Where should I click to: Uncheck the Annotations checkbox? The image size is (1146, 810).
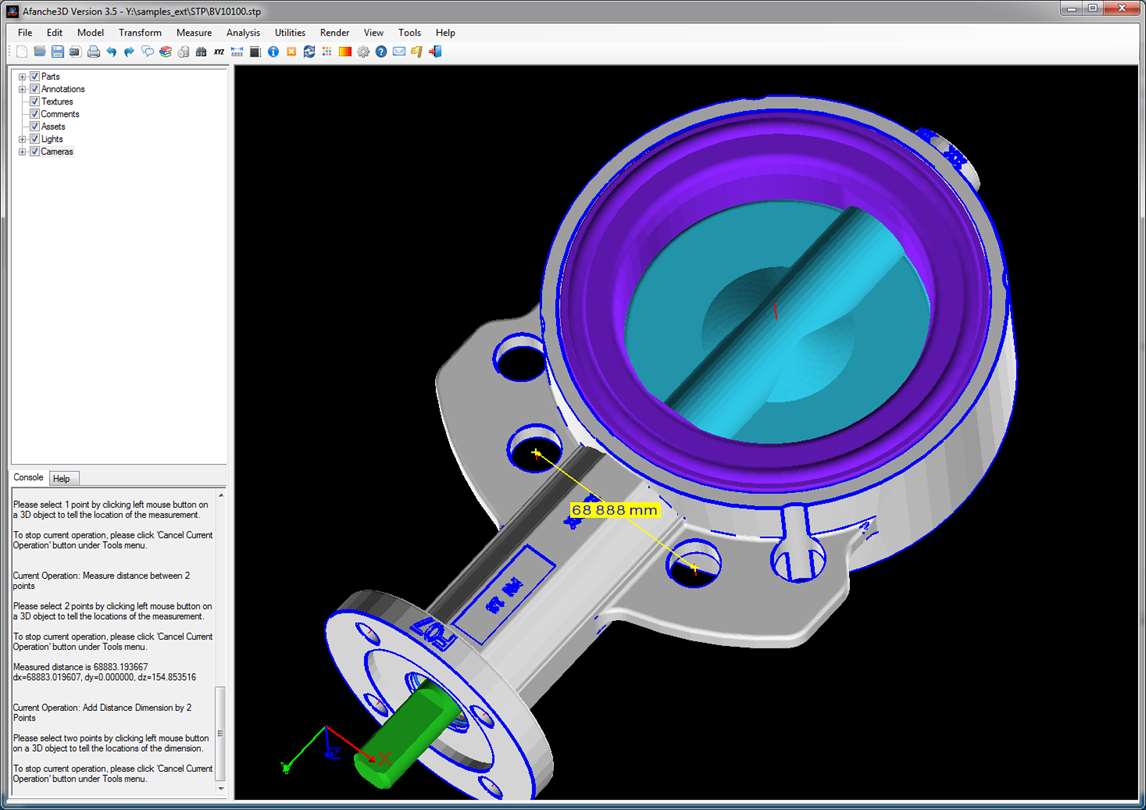pos(34,88)
